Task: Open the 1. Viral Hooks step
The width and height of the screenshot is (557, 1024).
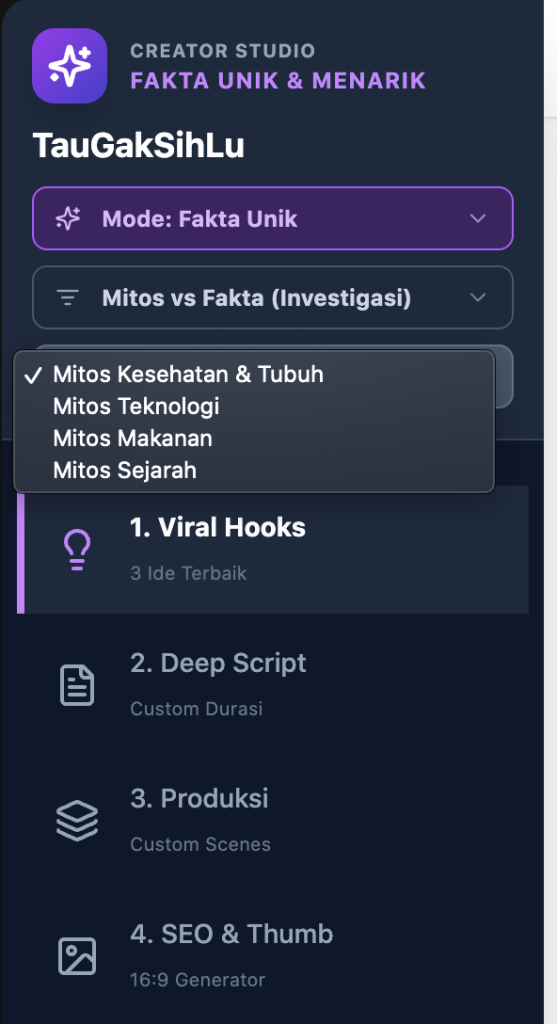Action: [x=273, y=550]
